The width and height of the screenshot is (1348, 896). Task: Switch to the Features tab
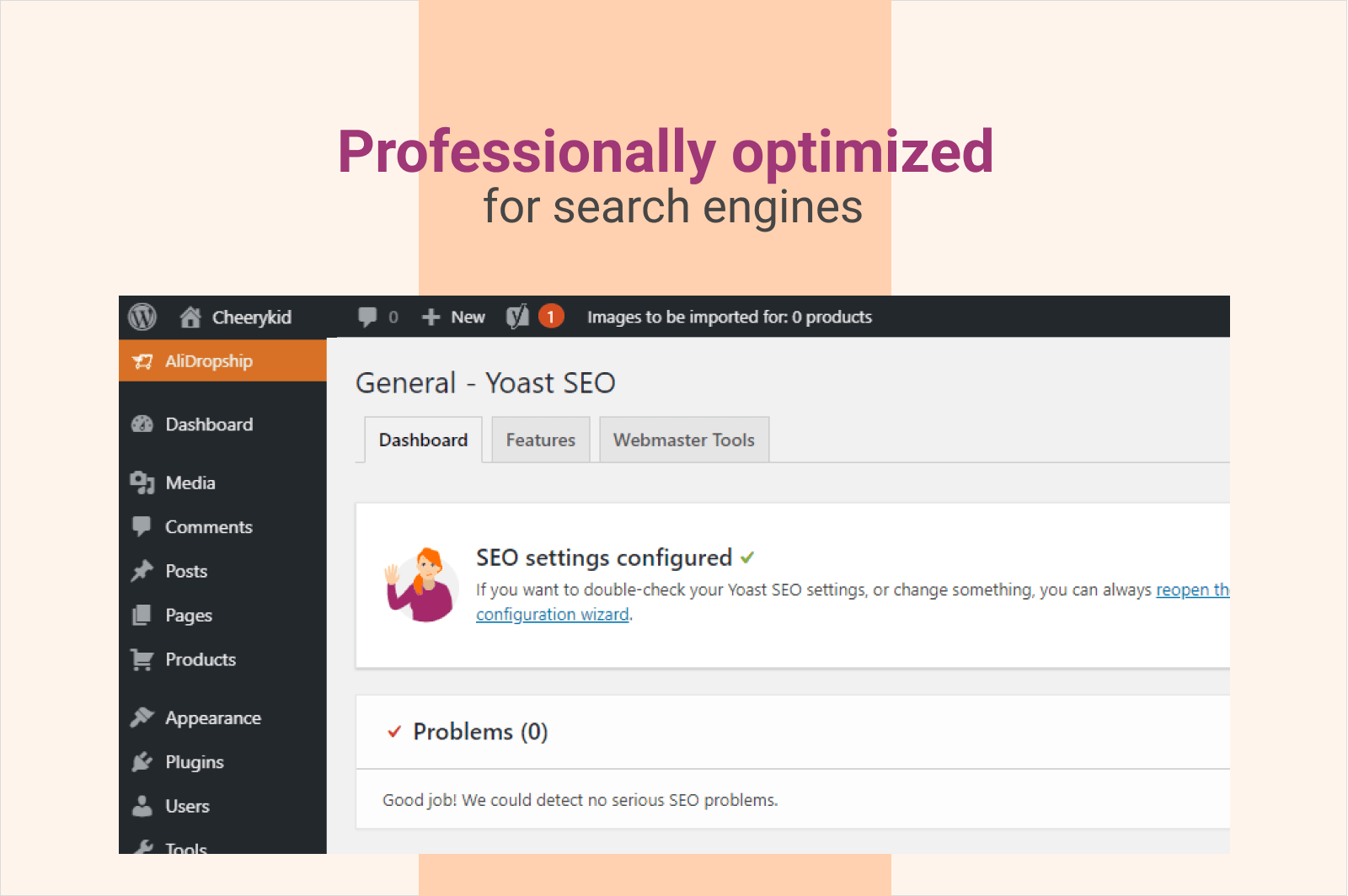point(540,440)
